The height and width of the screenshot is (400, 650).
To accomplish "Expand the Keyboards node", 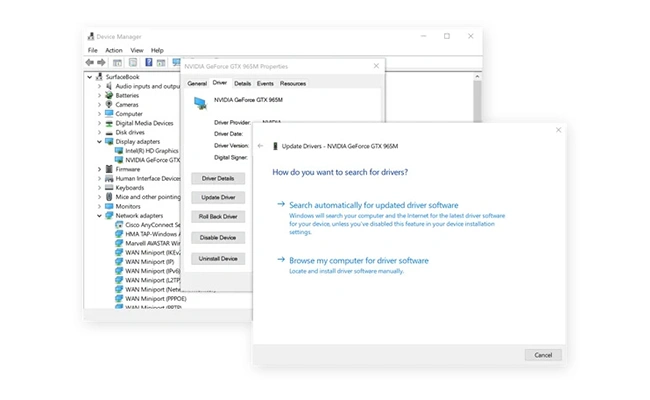I will (99, 188).
